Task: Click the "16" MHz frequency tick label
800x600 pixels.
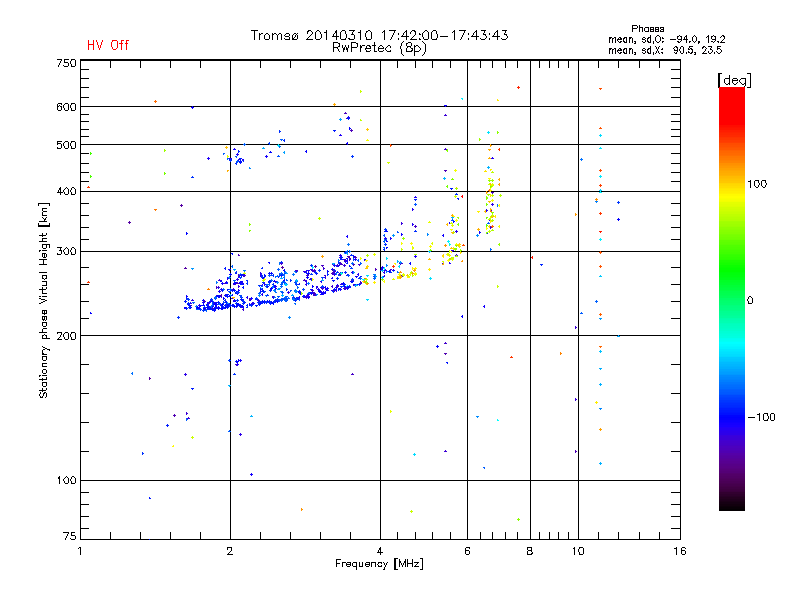Action: click(x=680, y=551)
